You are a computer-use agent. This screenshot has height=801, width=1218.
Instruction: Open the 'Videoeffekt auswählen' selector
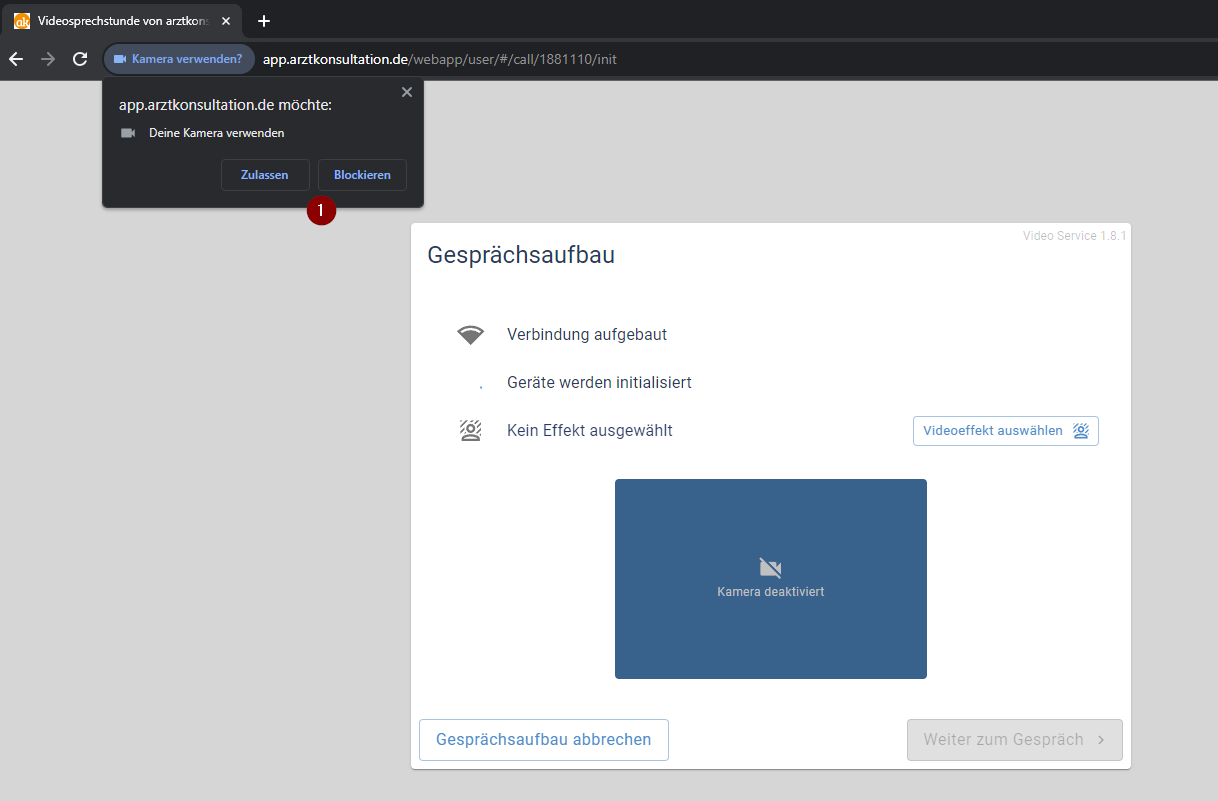[x=1005, y=431]
